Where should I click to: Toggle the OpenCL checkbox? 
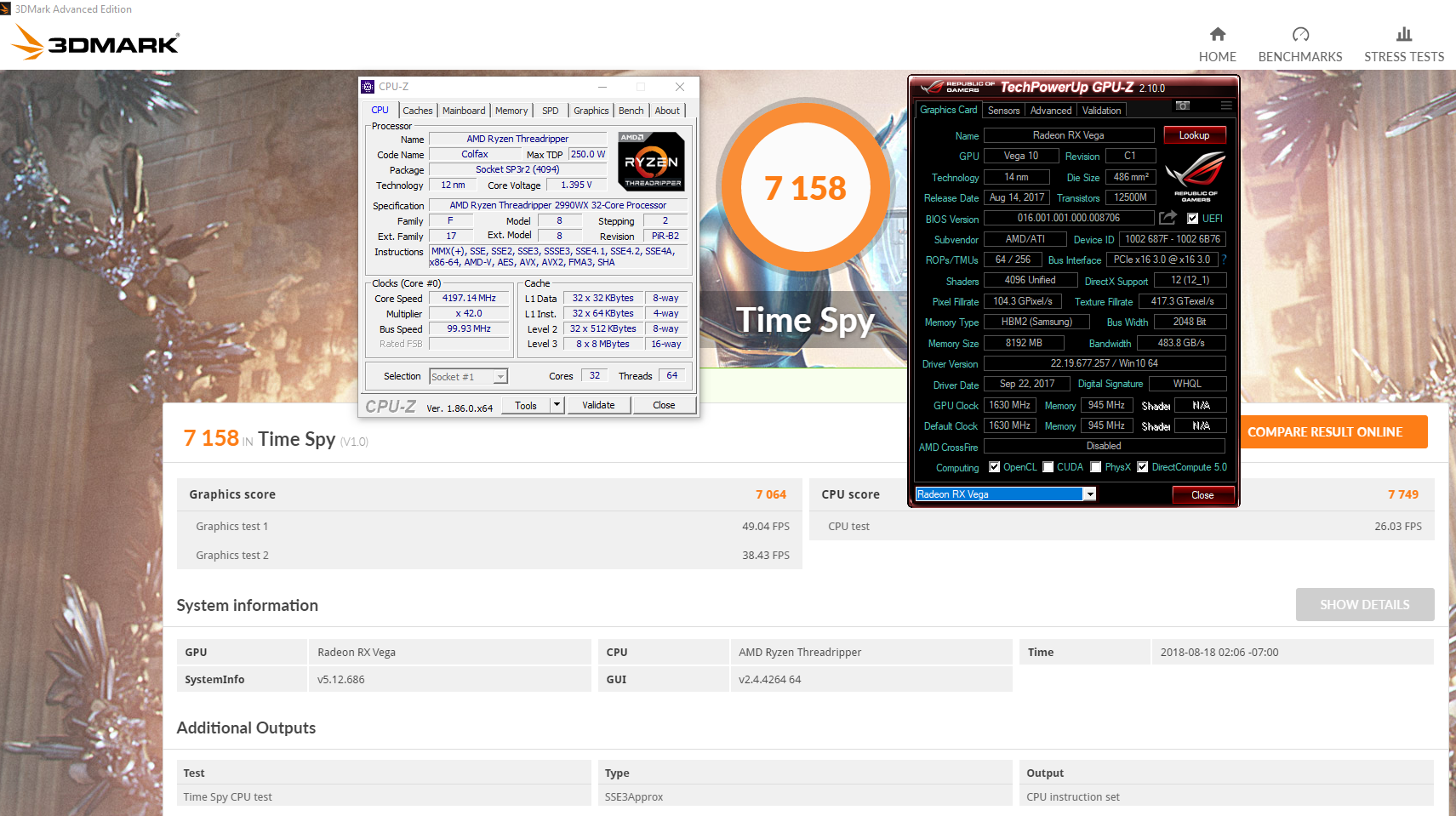point(994,467)
